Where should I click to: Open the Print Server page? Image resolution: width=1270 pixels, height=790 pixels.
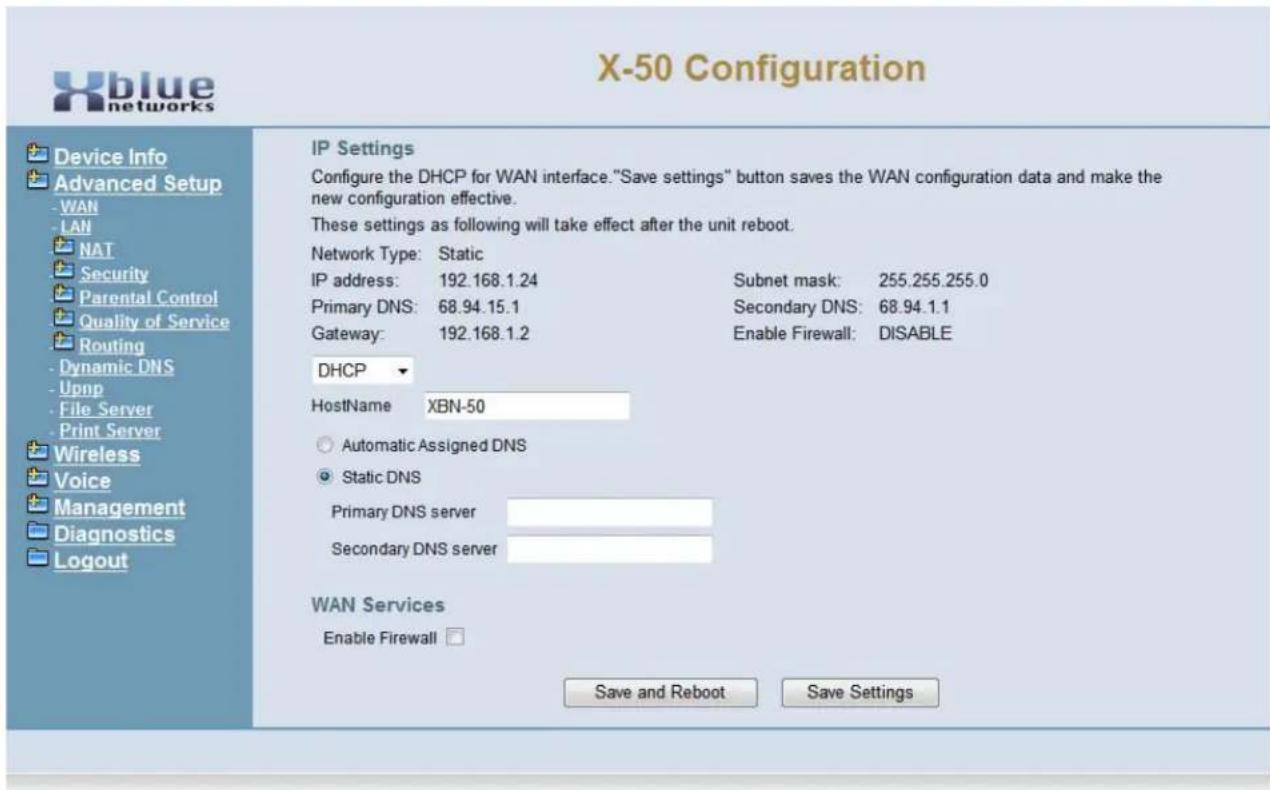[108, 431]
